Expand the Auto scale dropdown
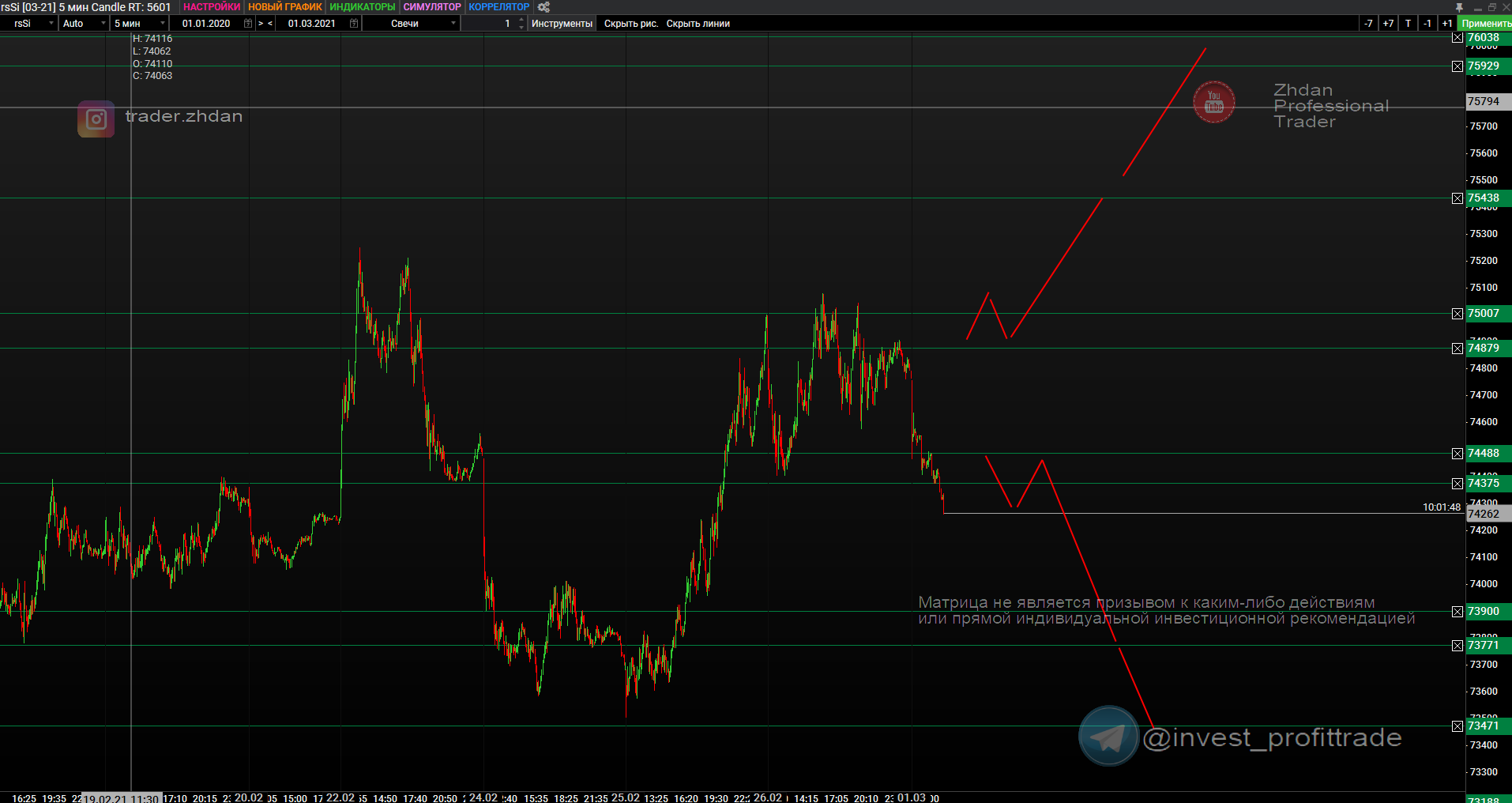 click(83, 24)
